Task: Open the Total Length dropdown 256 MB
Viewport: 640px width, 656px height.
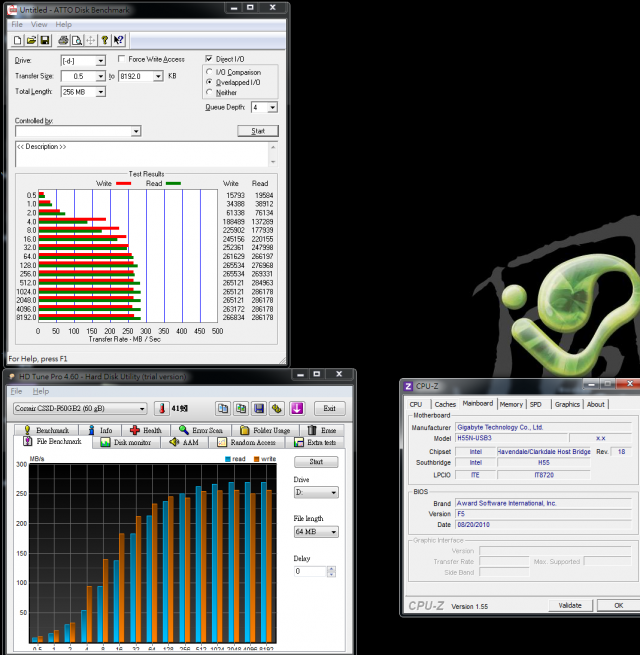Action: click(x=100, y=92)
